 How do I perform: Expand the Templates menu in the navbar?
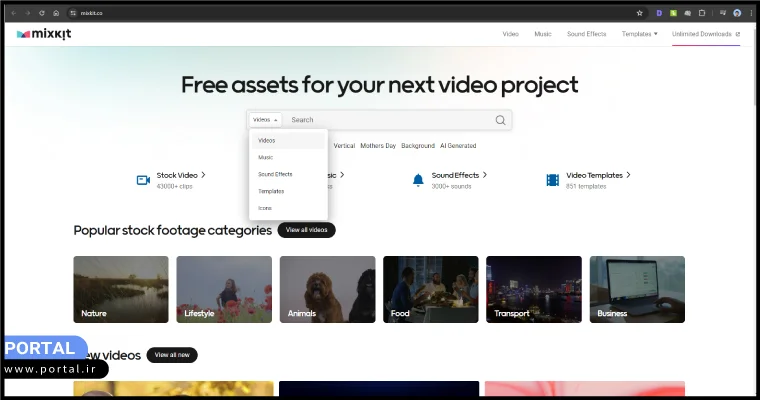(x=639, y=34)
